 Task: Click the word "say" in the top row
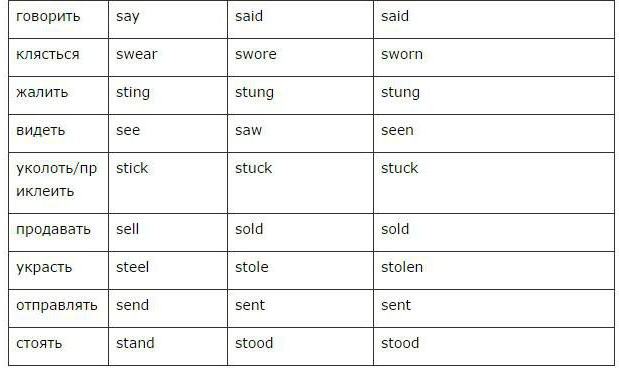click(x=128, y=17)
